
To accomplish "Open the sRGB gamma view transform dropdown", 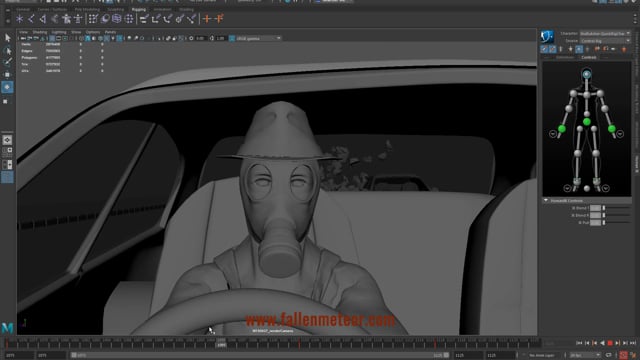I will 259,38.
